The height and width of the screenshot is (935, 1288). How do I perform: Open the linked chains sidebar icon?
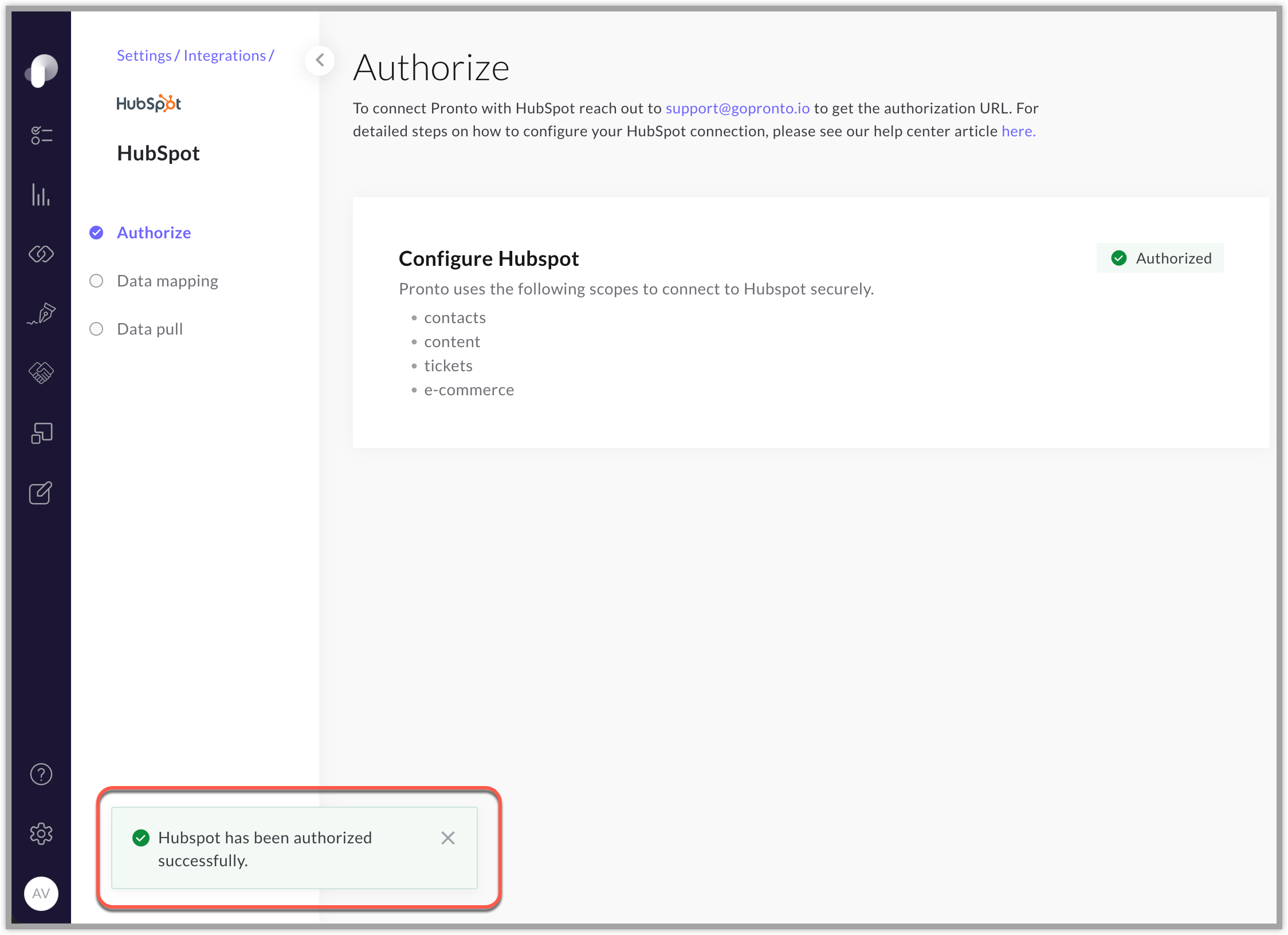pos(41,254)
